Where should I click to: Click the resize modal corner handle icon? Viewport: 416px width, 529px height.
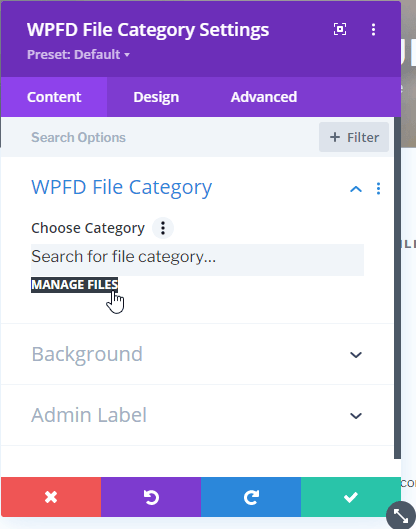point(401,516)
